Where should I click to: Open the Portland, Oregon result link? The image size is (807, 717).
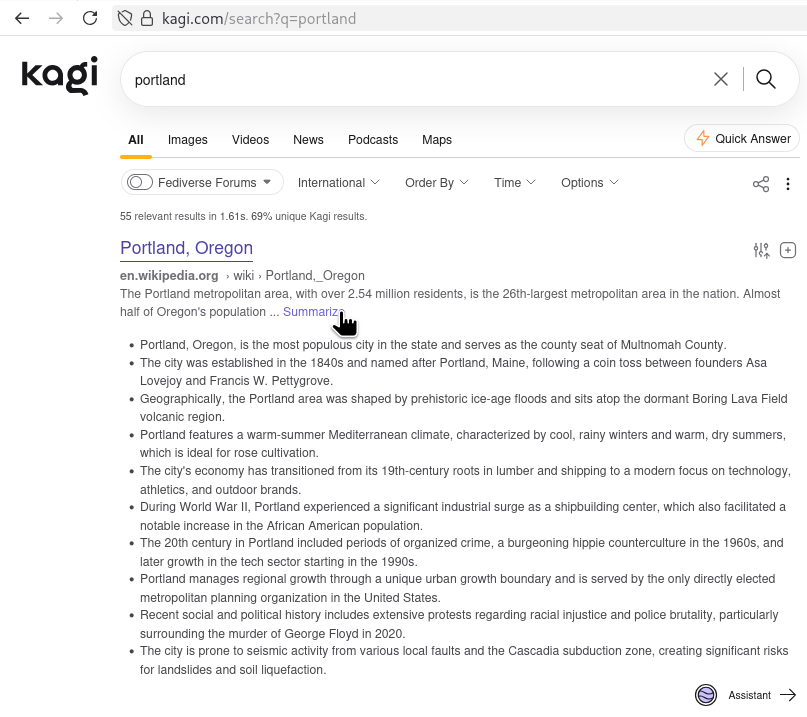click(x=186, y=248)
